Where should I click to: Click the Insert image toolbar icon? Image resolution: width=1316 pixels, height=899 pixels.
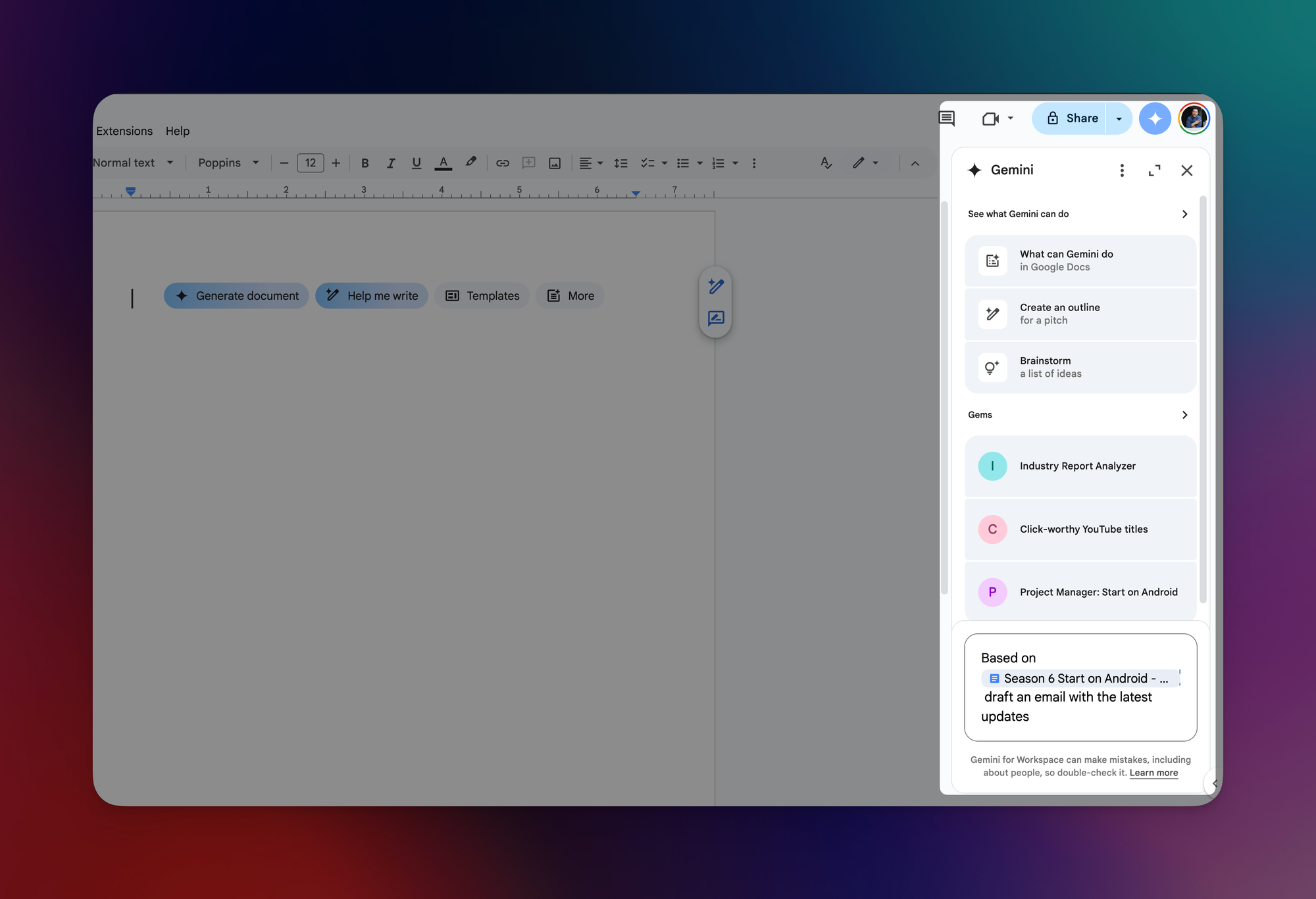click(x=555, y=163)
